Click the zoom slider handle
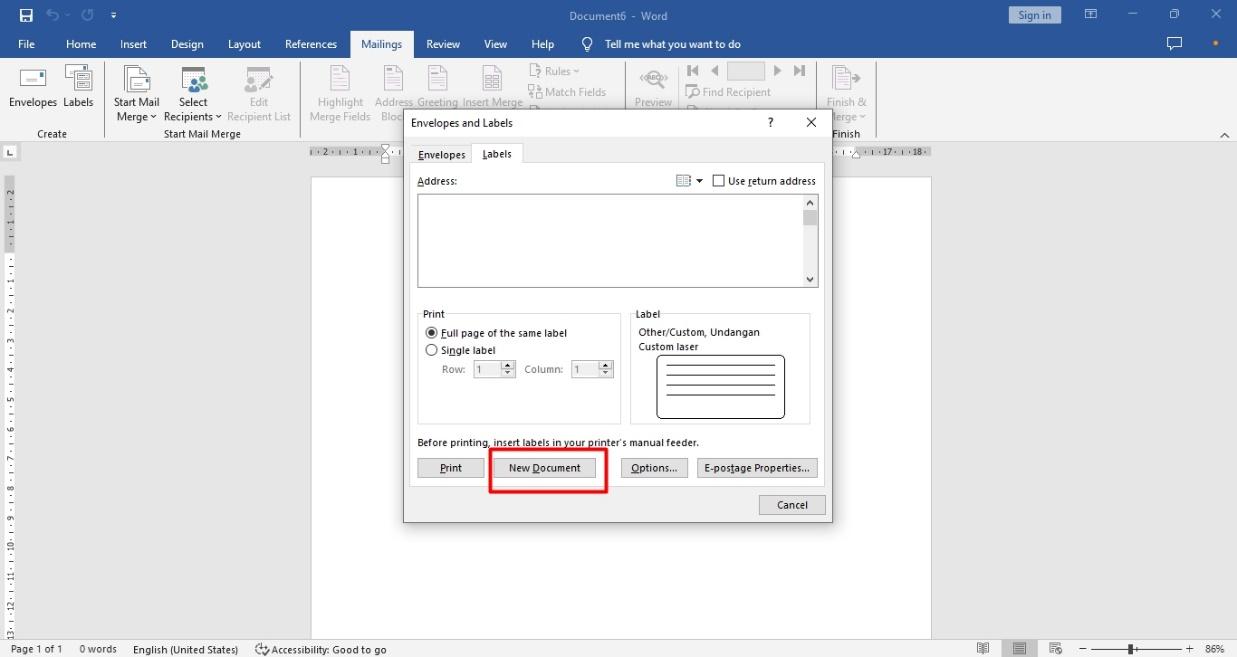The width and height of the screenshot is (1237, 657). pyautogui.click(x=1131, y=649)
